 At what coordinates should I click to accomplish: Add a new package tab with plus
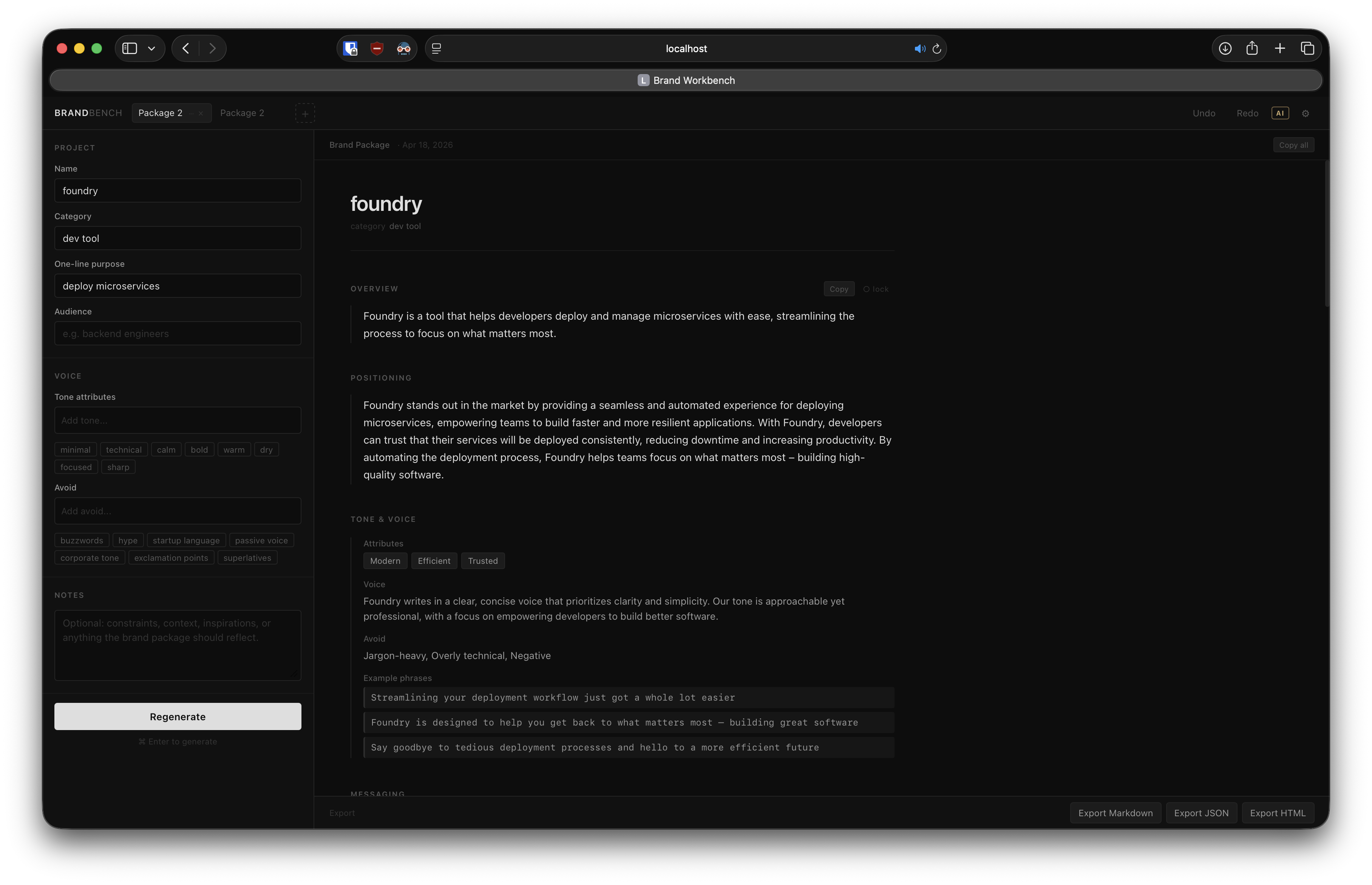tap(305, 113)
